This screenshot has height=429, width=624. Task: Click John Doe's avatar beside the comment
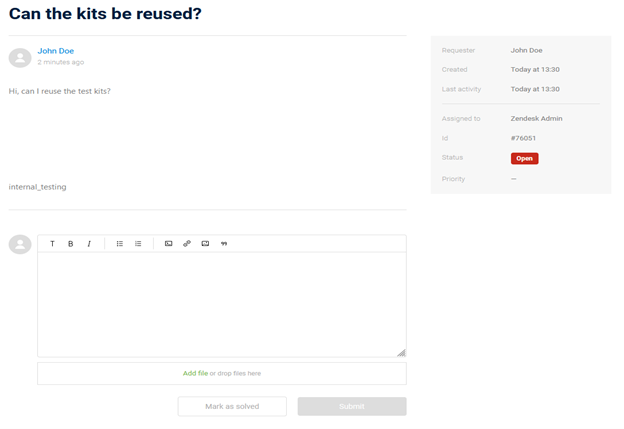pos(20,58)
